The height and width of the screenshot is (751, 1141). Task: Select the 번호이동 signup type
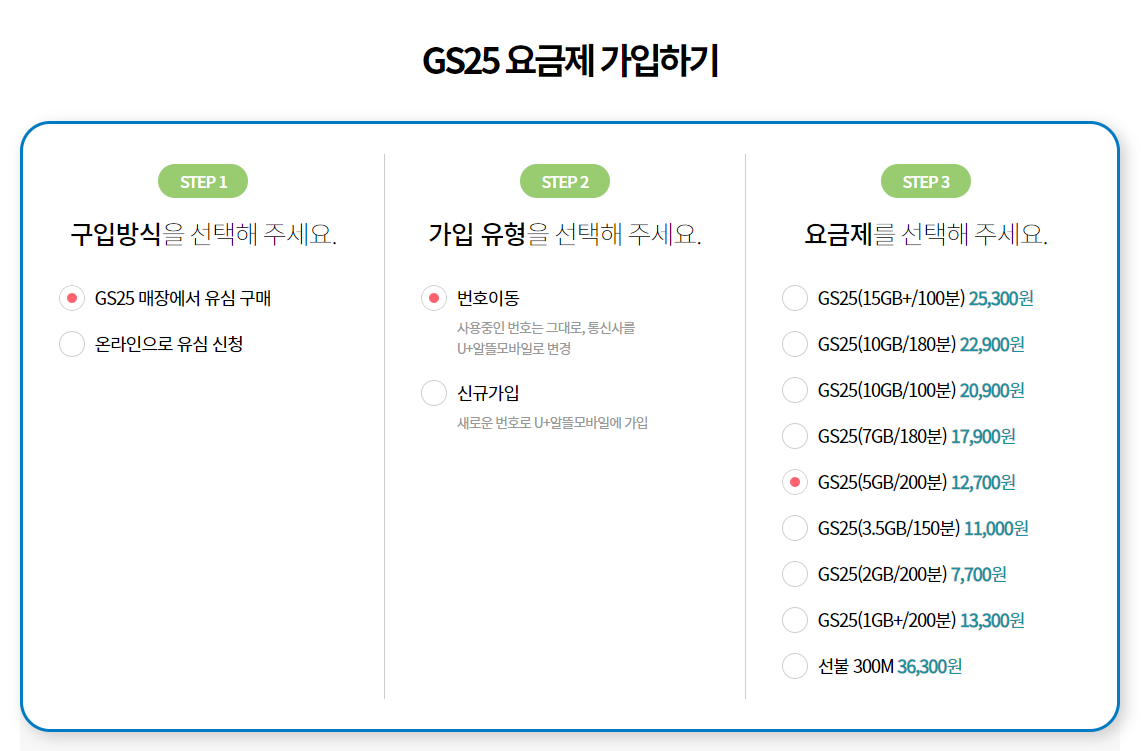(434, 298)
